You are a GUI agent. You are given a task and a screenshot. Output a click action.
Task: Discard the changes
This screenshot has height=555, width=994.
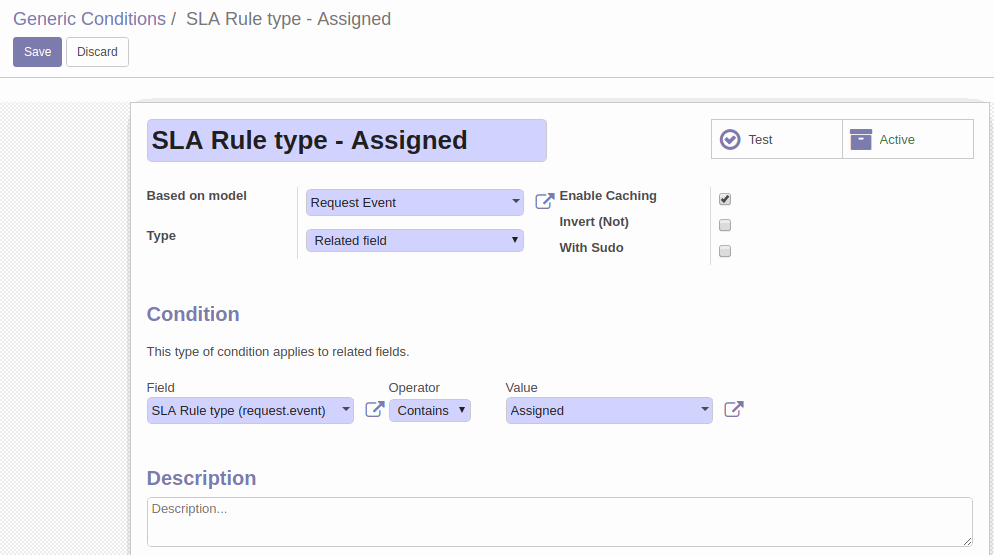point(98,52)
